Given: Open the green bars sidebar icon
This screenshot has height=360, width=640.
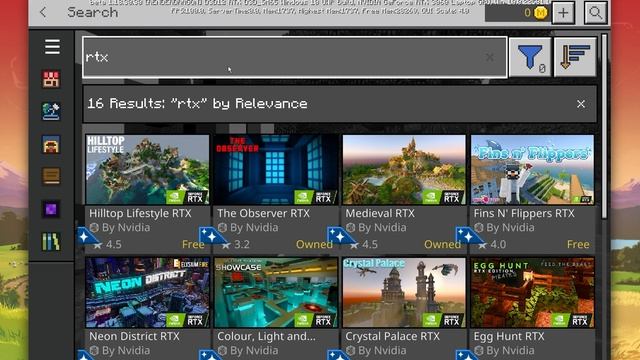Looking at the screenshot, I should (x=51, y=242).
